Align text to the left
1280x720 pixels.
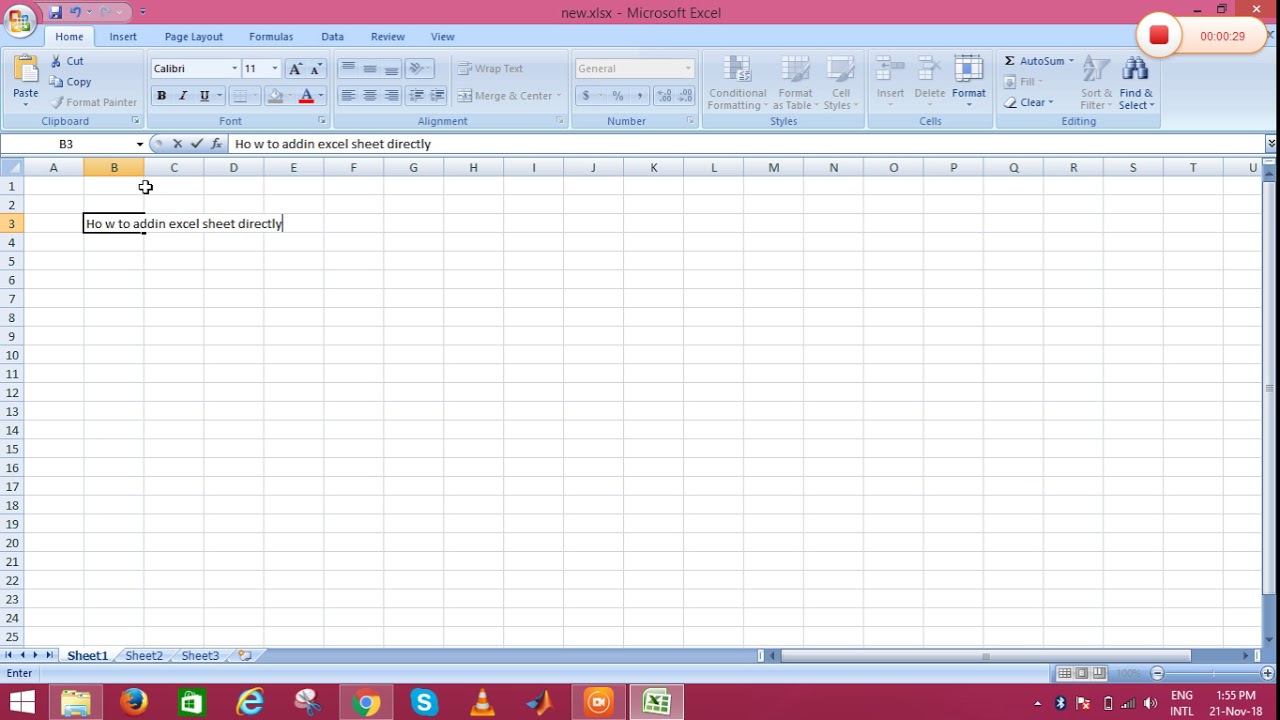click(348, 95)
